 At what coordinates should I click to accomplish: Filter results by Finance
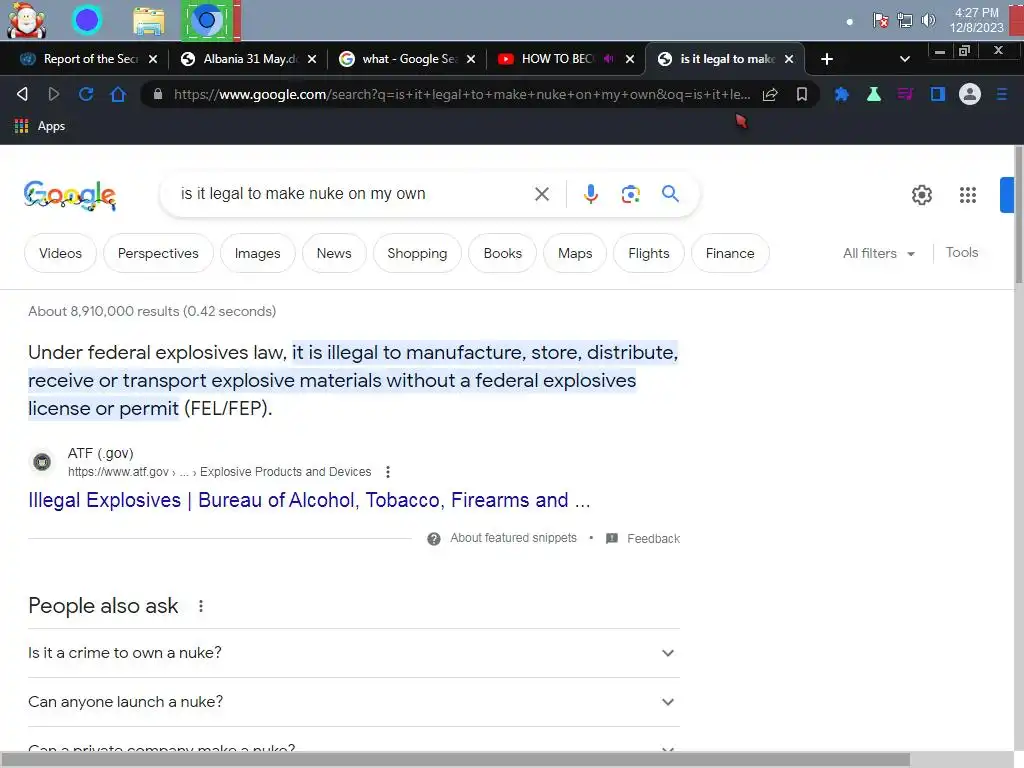[730, 253]
